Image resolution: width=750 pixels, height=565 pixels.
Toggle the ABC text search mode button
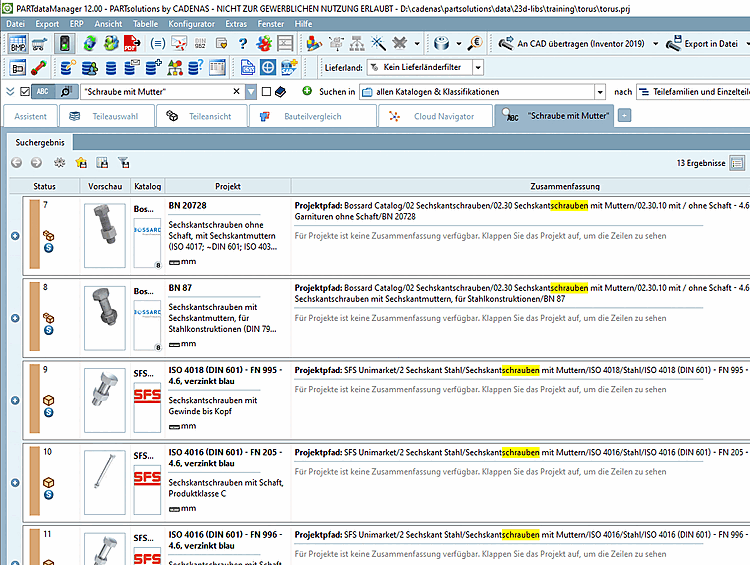(x=43, y=92)
